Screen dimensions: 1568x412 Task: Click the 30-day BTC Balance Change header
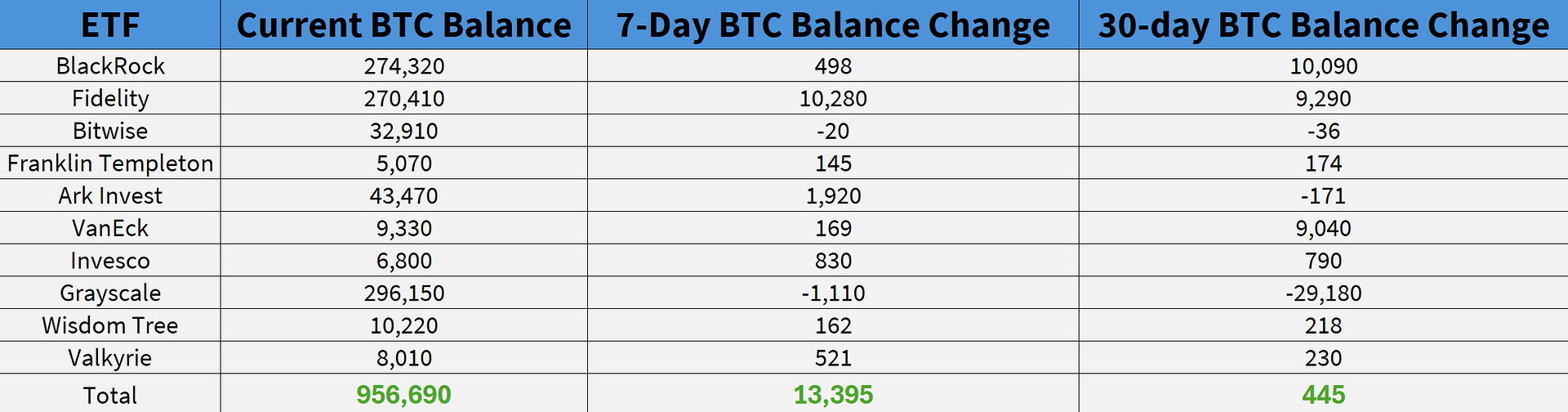pos(1323,25)
